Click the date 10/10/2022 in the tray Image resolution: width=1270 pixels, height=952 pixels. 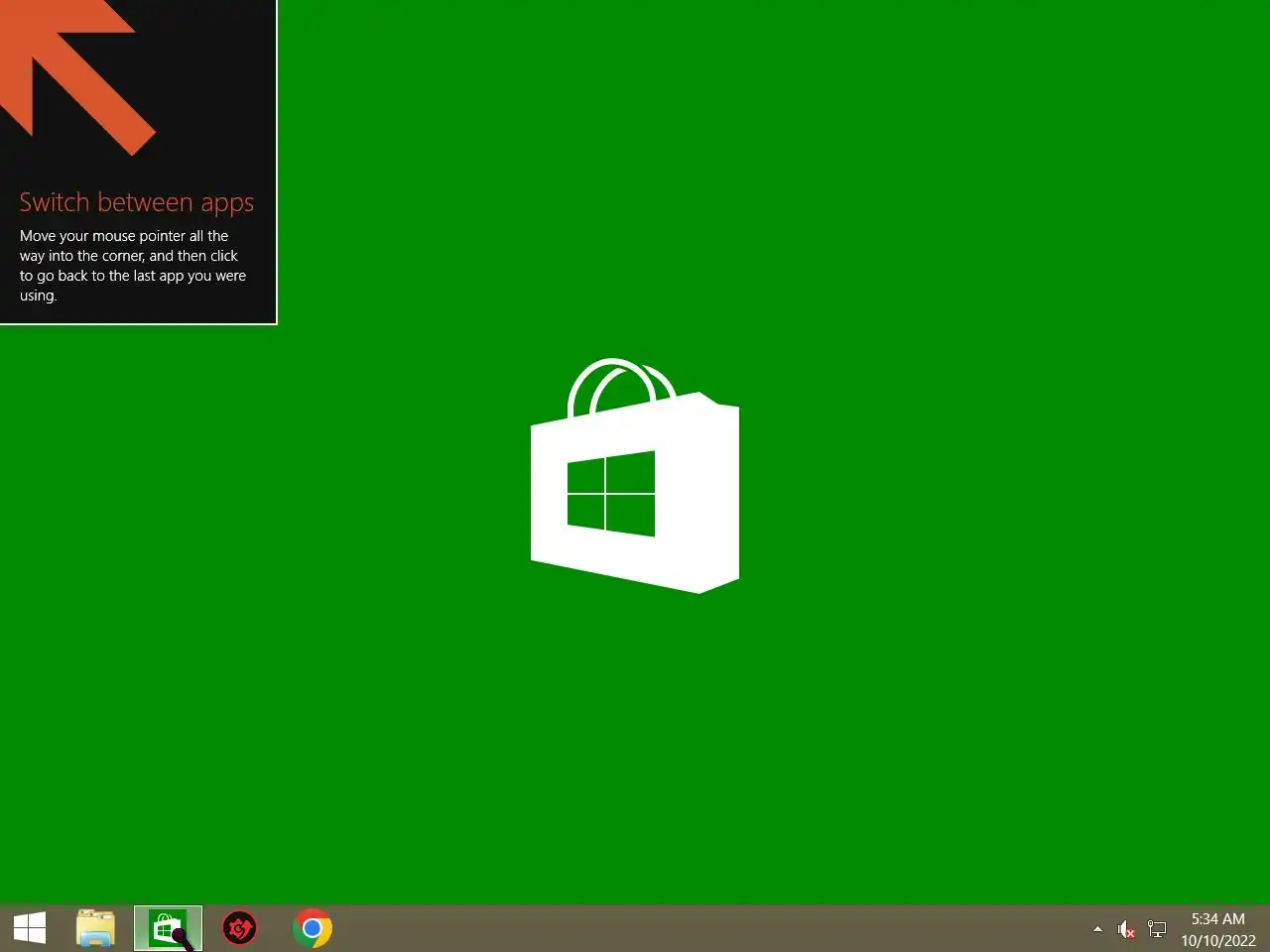(x=1217, y=940)
